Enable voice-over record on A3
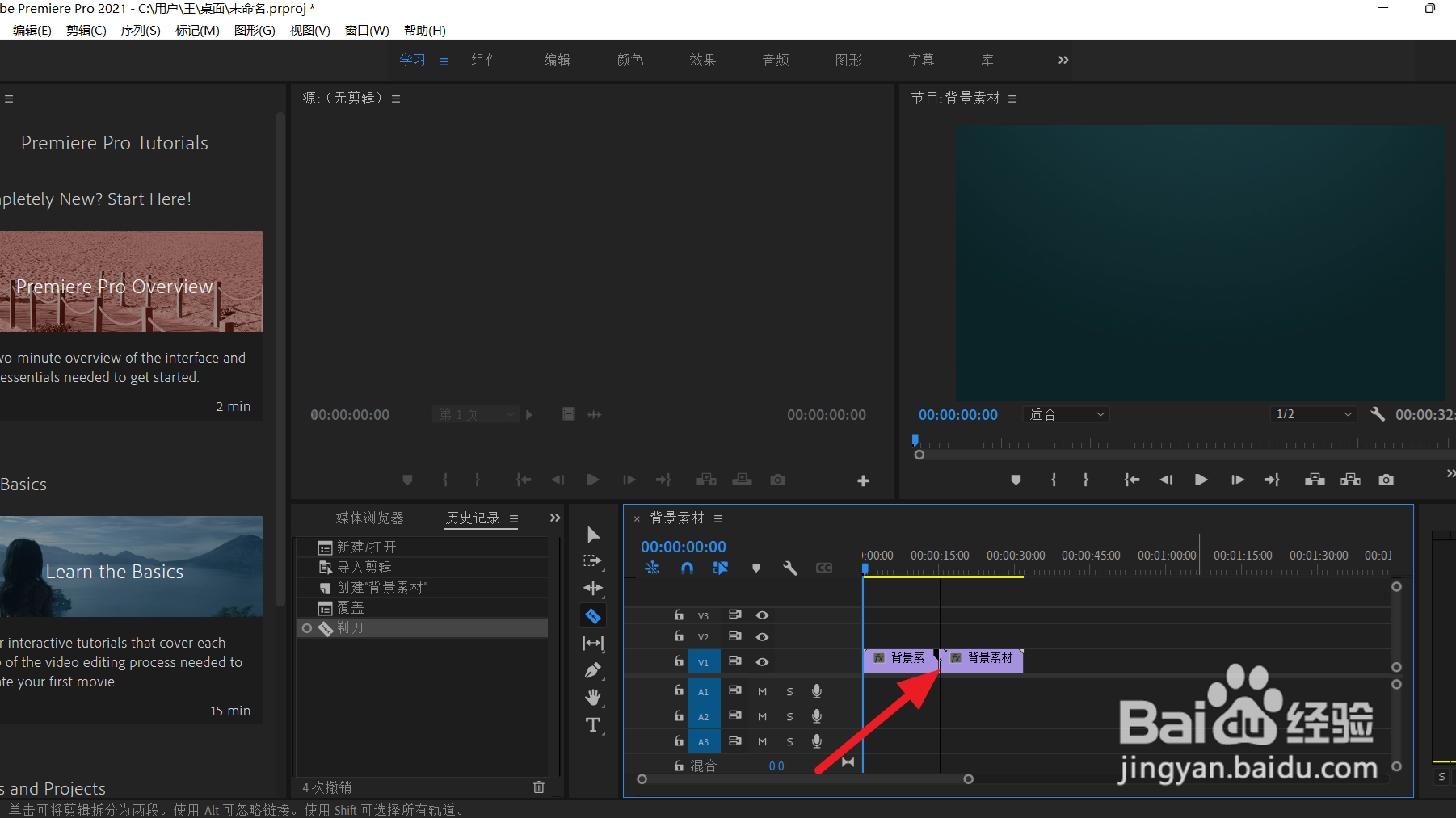Image resolution: width=1456 pixels, height=818 pixels. tap(817, 740)
